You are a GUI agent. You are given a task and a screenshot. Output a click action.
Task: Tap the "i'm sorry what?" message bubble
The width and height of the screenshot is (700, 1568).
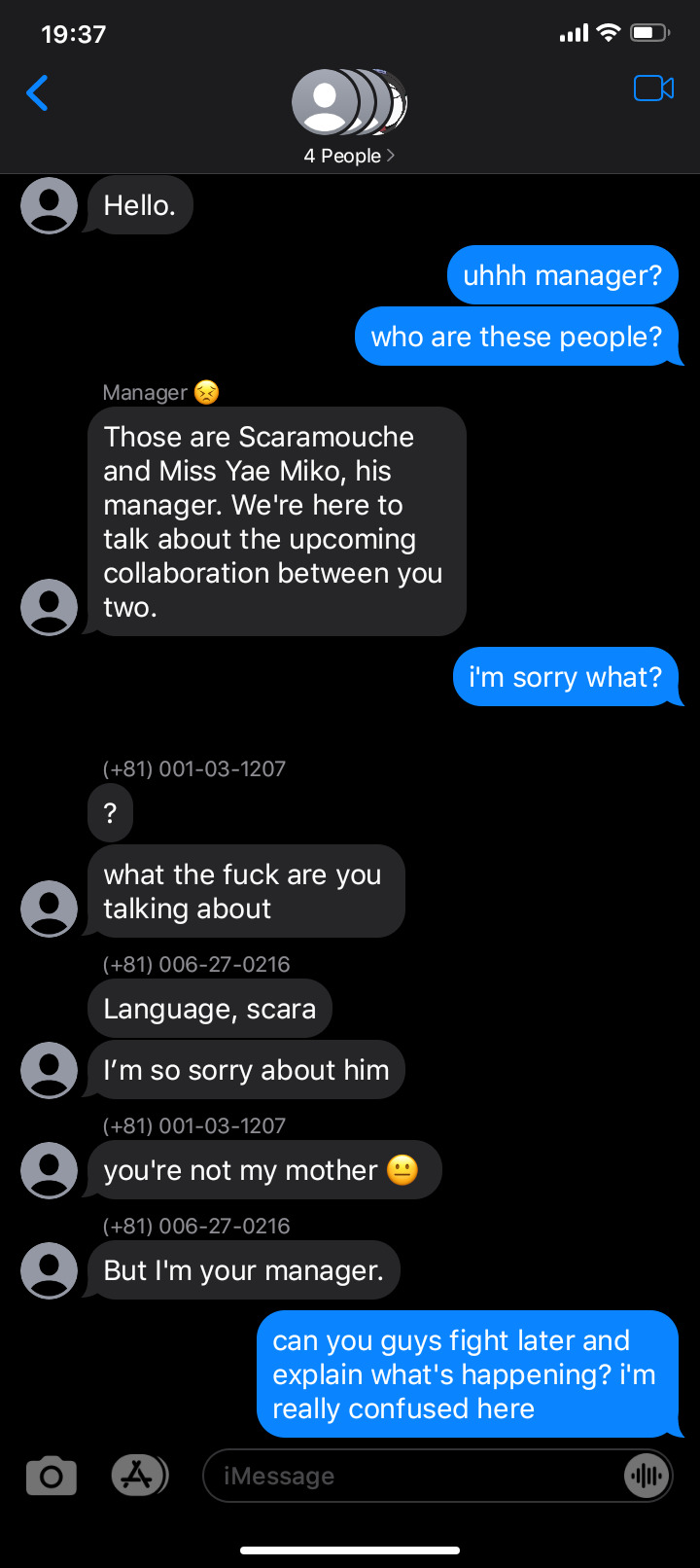[567, 677]
